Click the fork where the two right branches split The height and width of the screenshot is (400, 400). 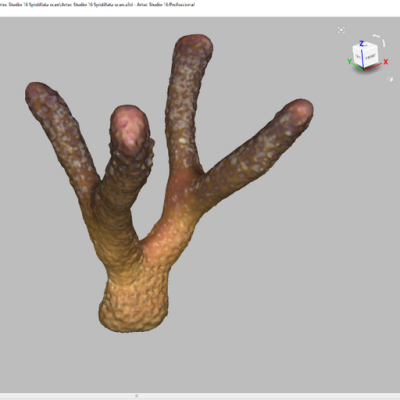click(x=200, y=173)
